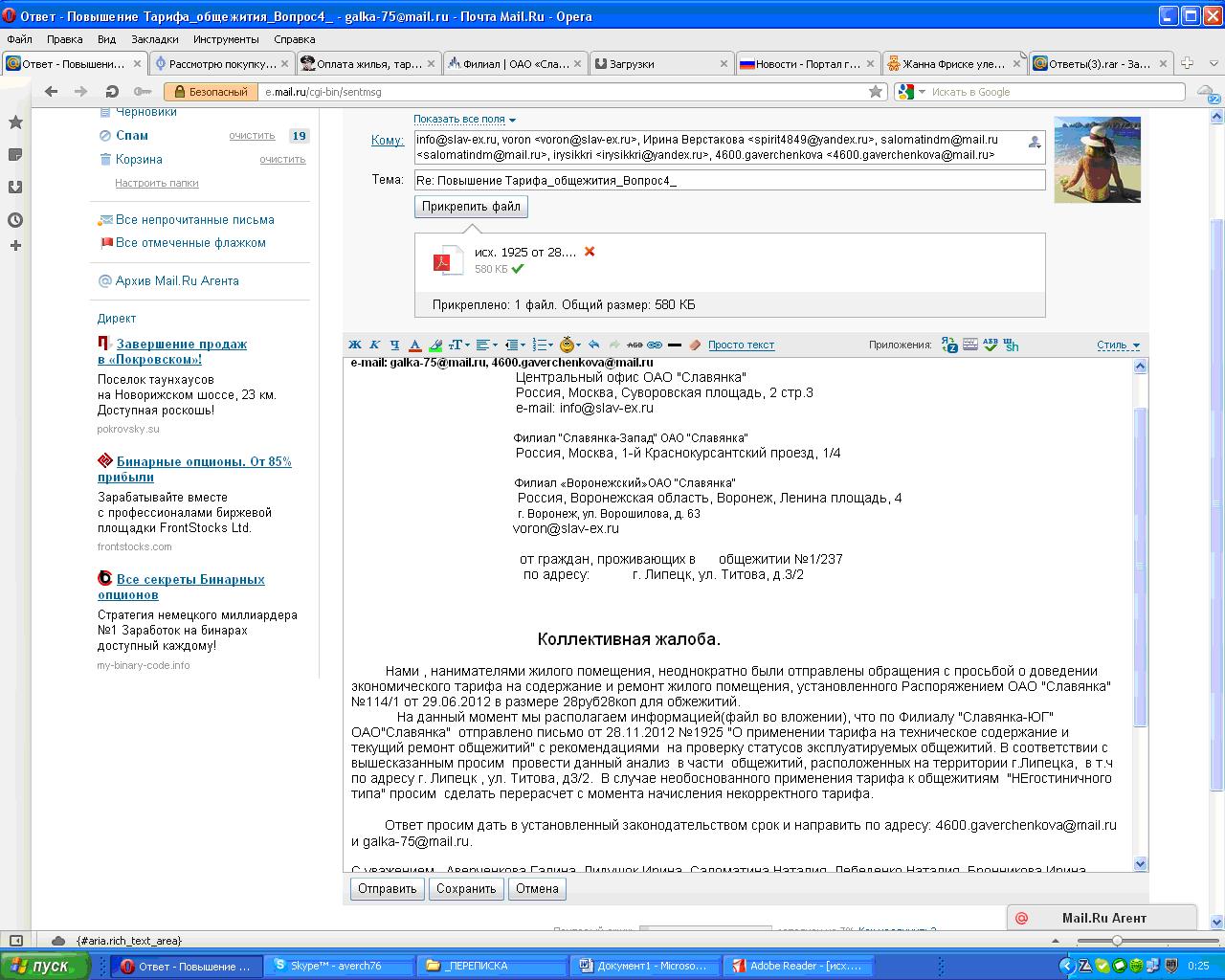Click the insert link icon
Image resolution: width=1225 pixels, height=980 pixels.
coord(655,345)
